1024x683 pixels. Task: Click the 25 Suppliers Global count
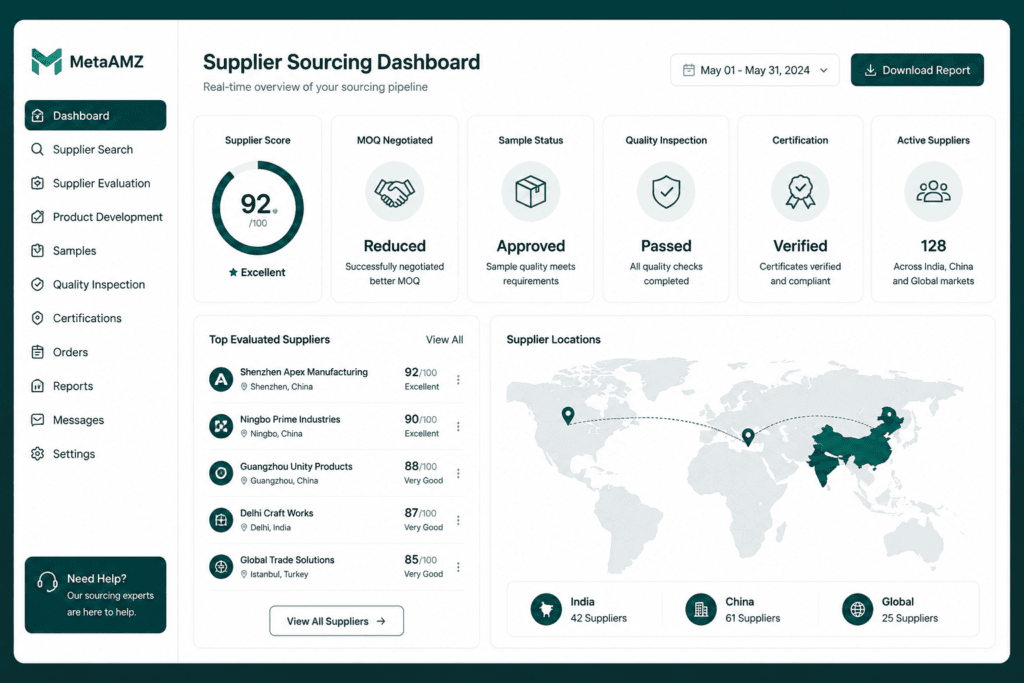(910, 618)
